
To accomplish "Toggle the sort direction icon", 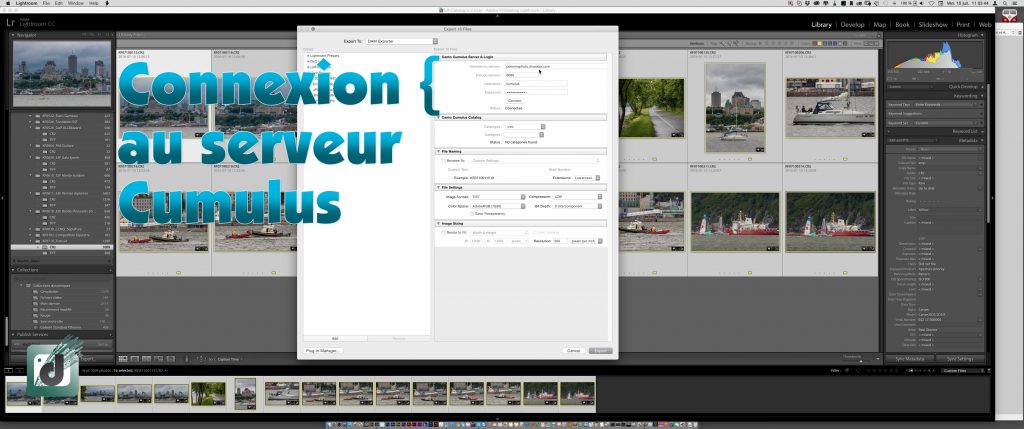I will point(200,358).
